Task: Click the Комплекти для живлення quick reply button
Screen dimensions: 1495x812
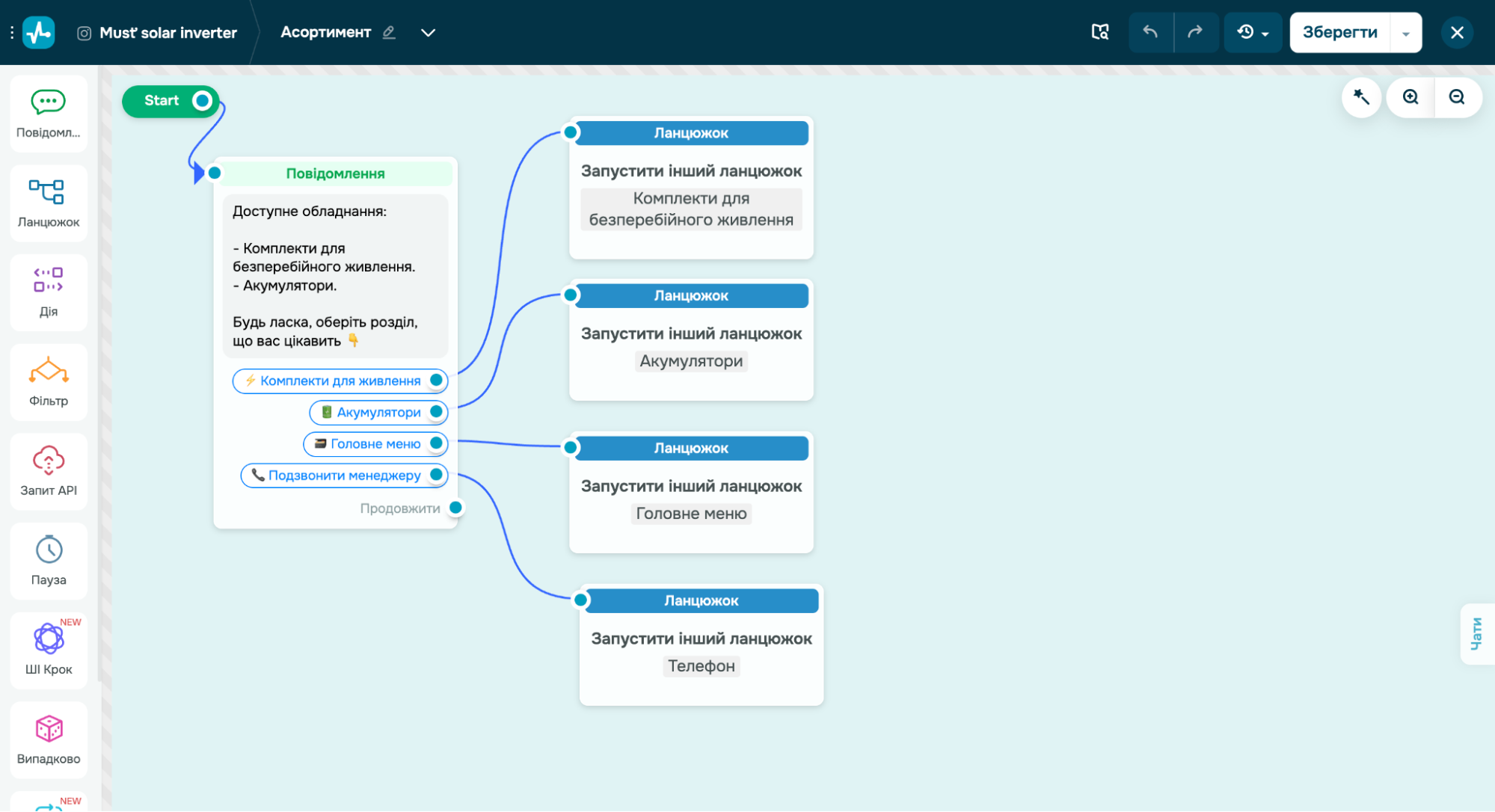Action: 340,381
